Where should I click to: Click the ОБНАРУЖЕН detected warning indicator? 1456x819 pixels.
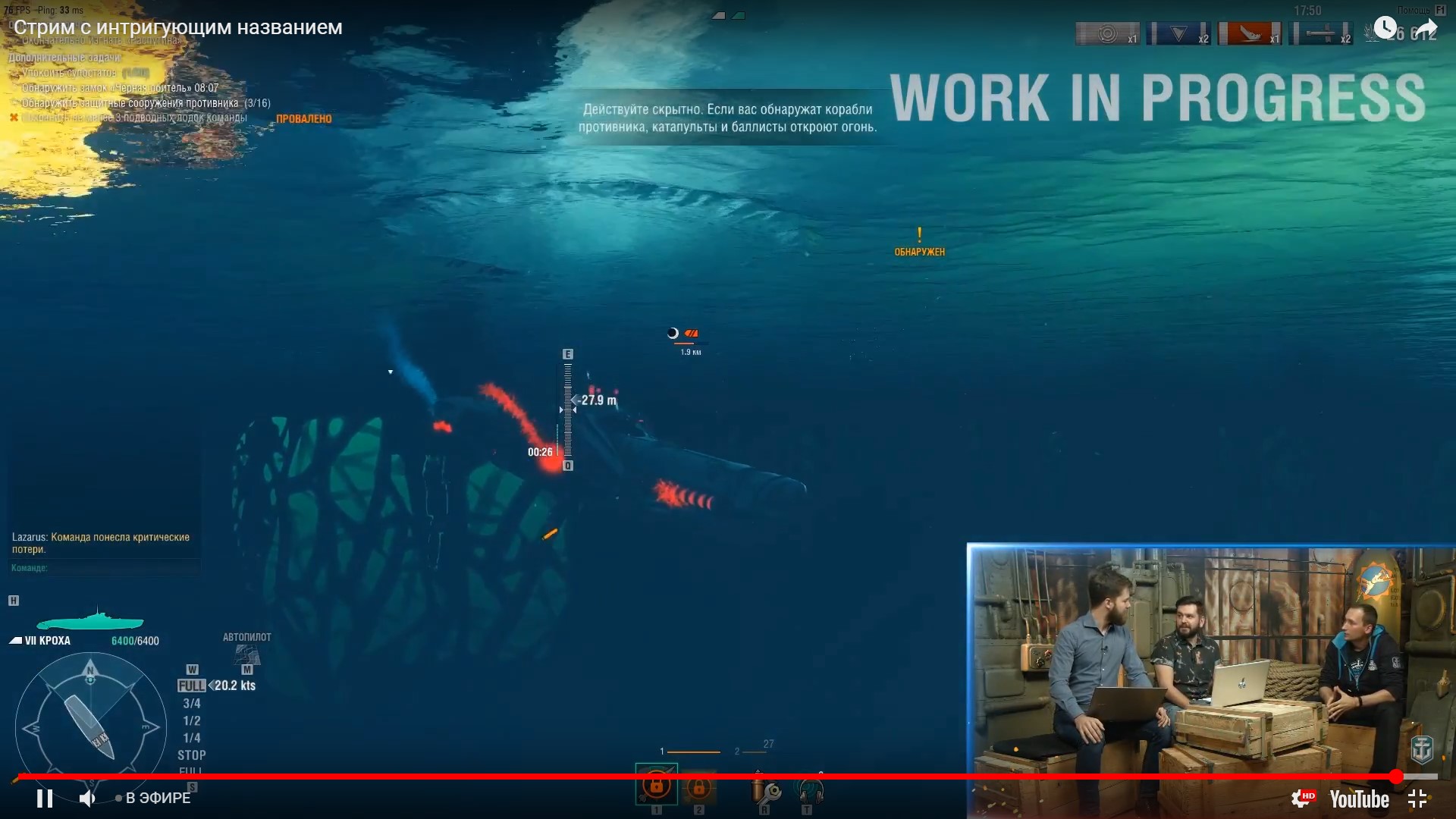coord(919,243)
